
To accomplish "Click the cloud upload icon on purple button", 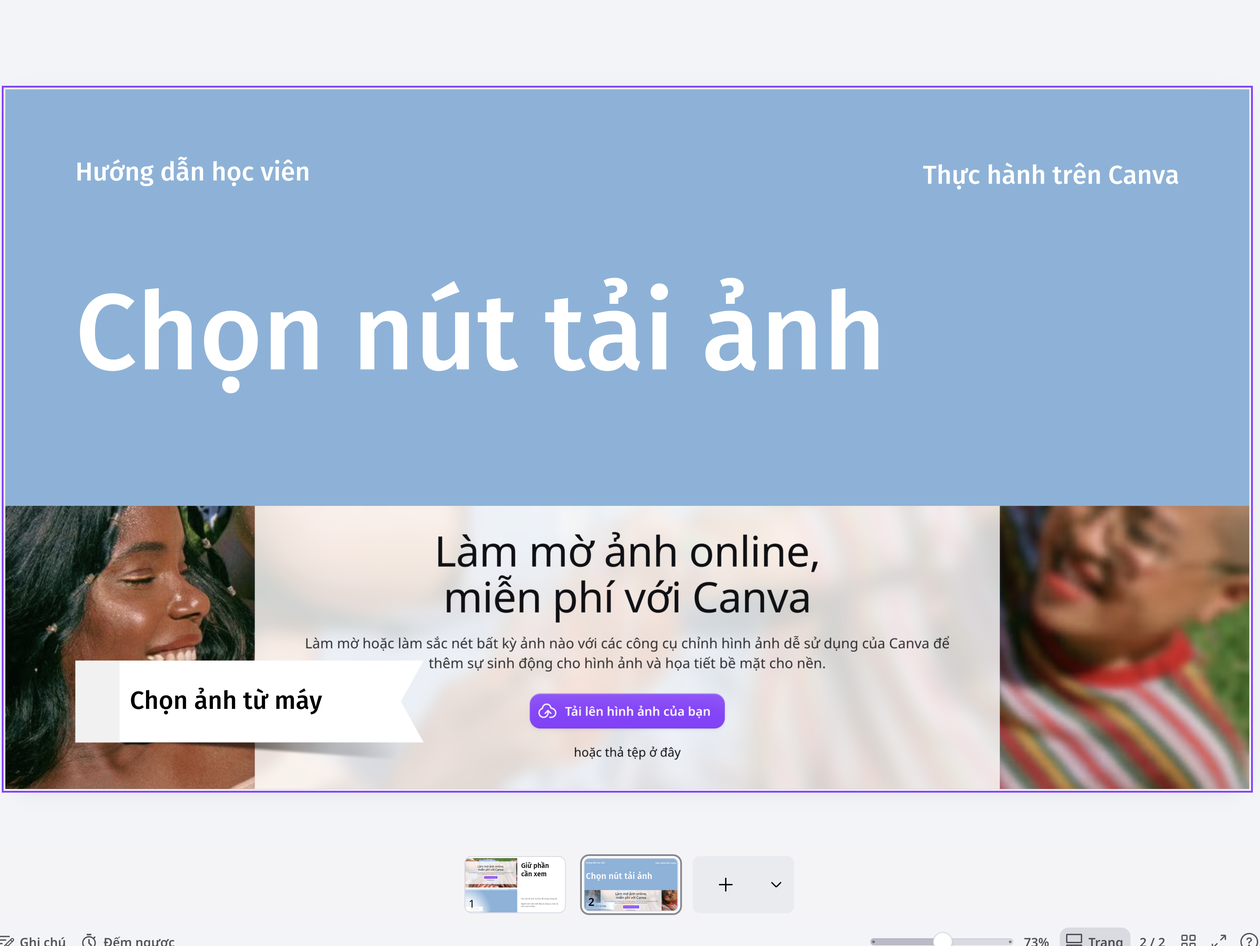I will coord(547,711).
